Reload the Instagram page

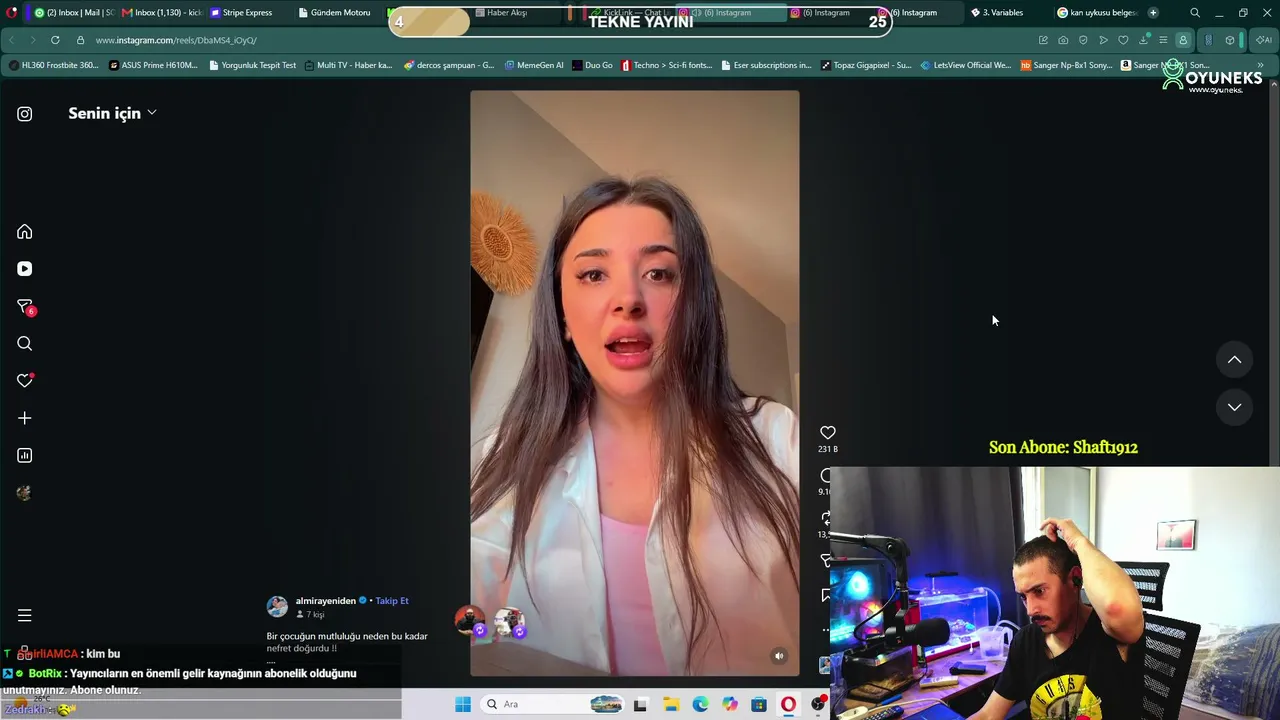[x=55, y=40]
